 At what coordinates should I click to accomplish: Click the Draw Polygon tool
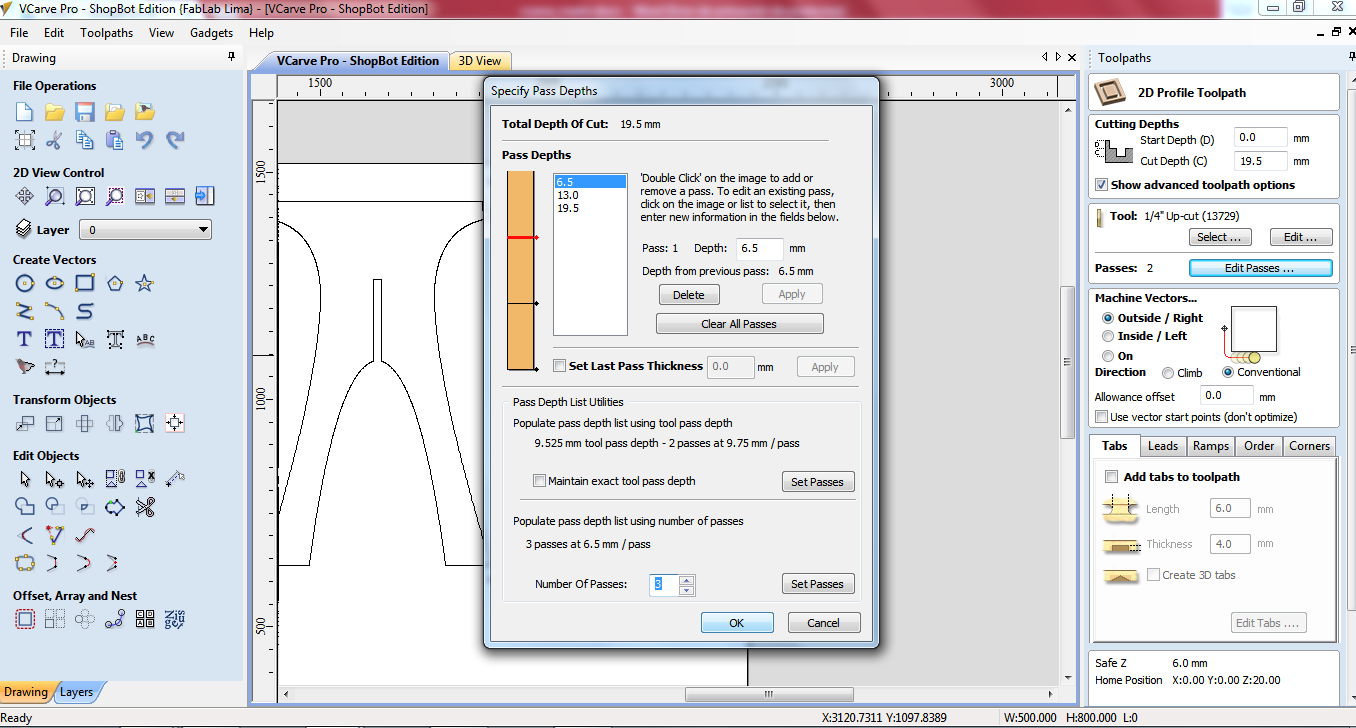click(x=115, y=283)
